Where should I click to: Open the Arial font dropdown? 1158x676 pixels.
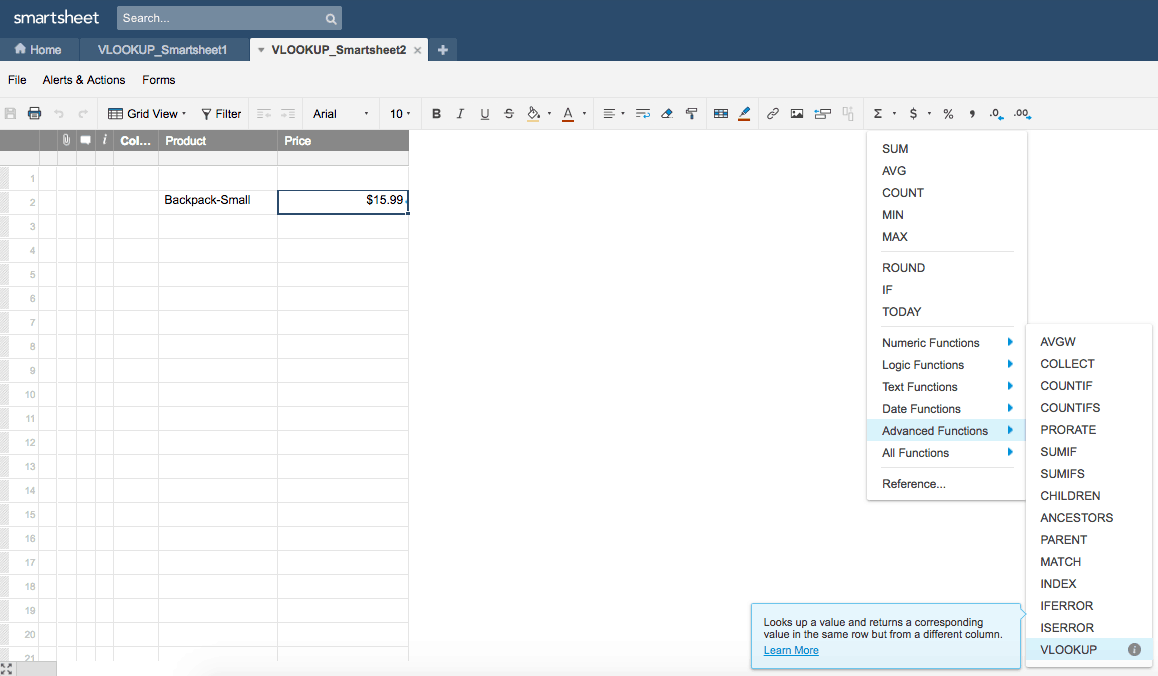click(x=340, y=114)
